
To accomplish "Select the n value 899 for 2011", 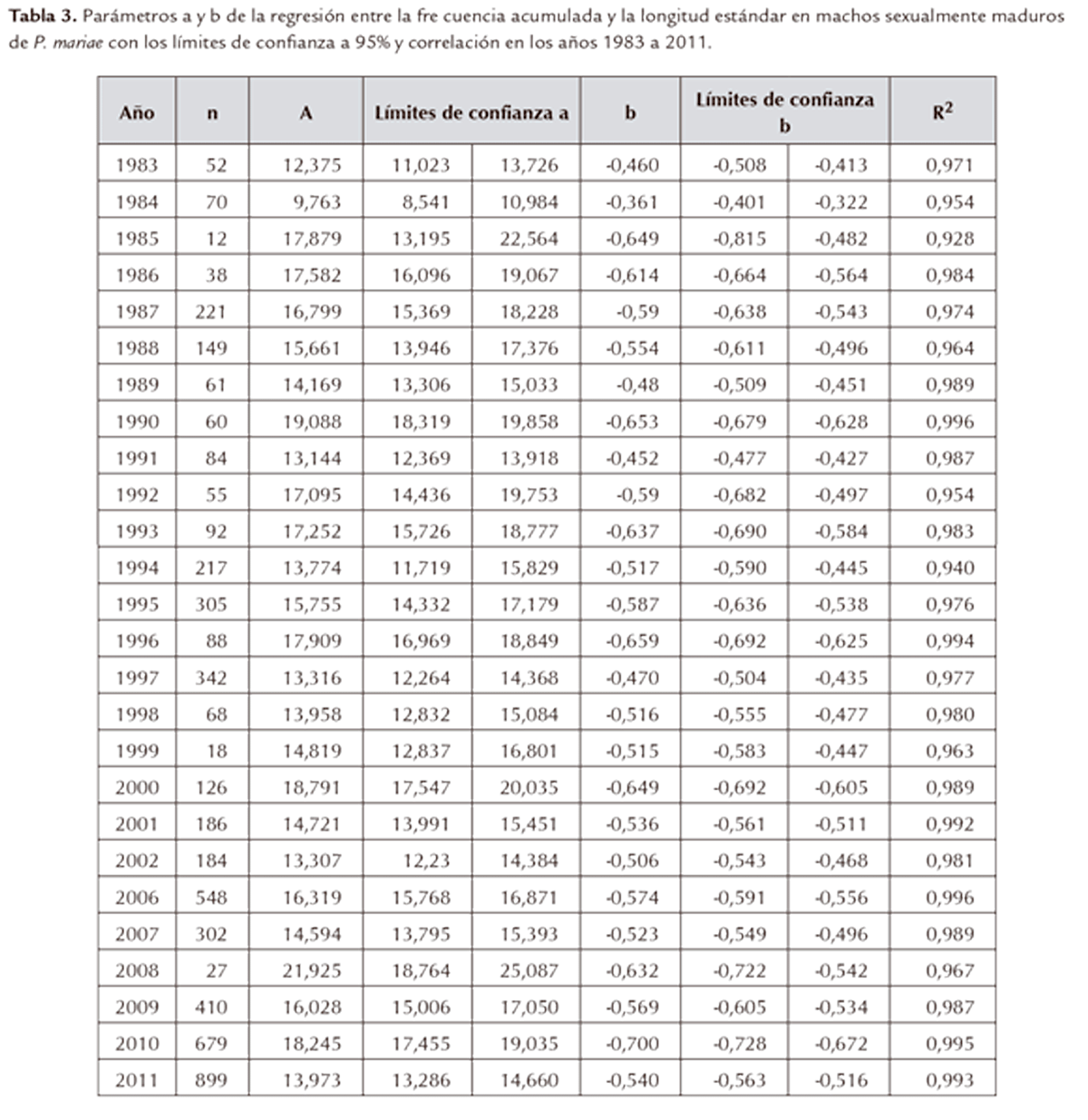I will click(x=211, y=1080).
